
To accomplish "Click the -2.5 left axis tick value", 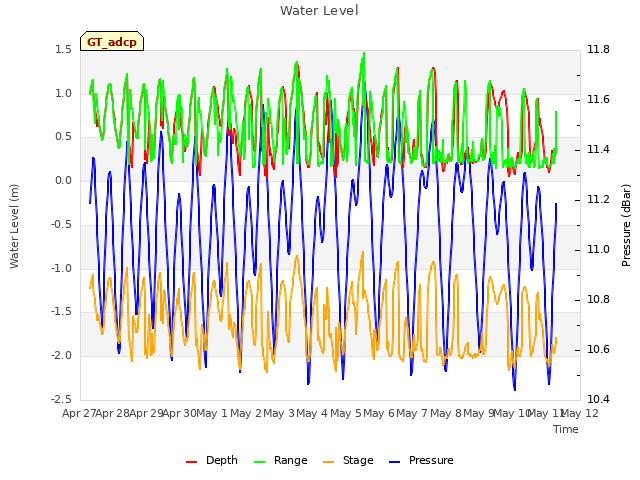I will point(61,399).
